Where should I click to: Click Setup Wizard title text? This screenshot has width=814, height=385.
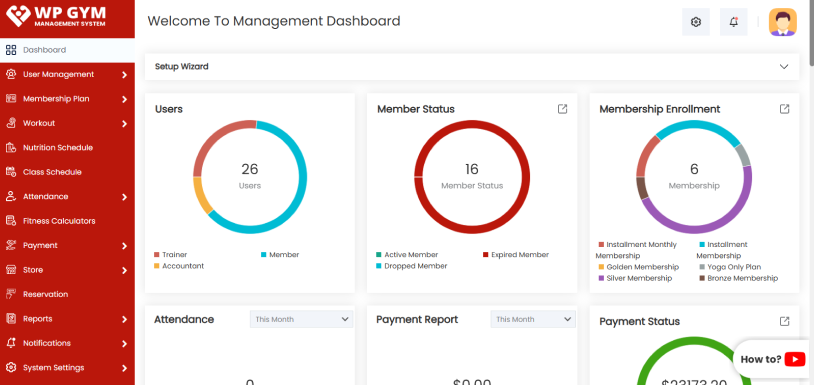(182, 66)
